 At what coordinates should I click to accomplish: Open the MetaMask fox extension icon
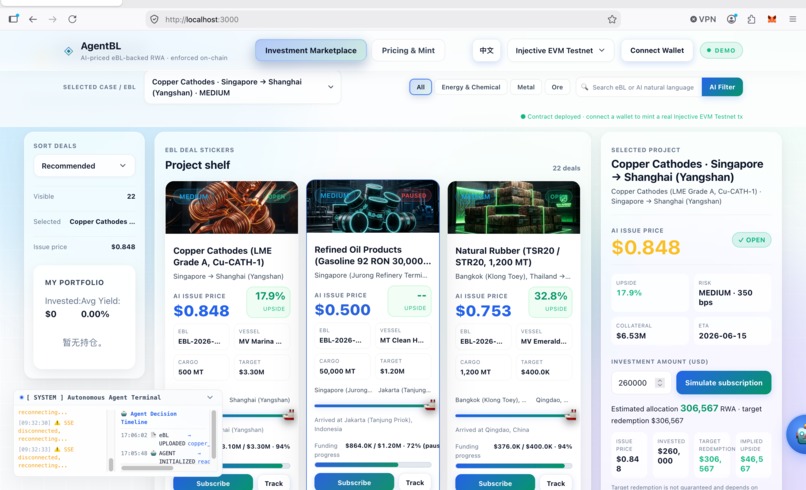point(772,19)
